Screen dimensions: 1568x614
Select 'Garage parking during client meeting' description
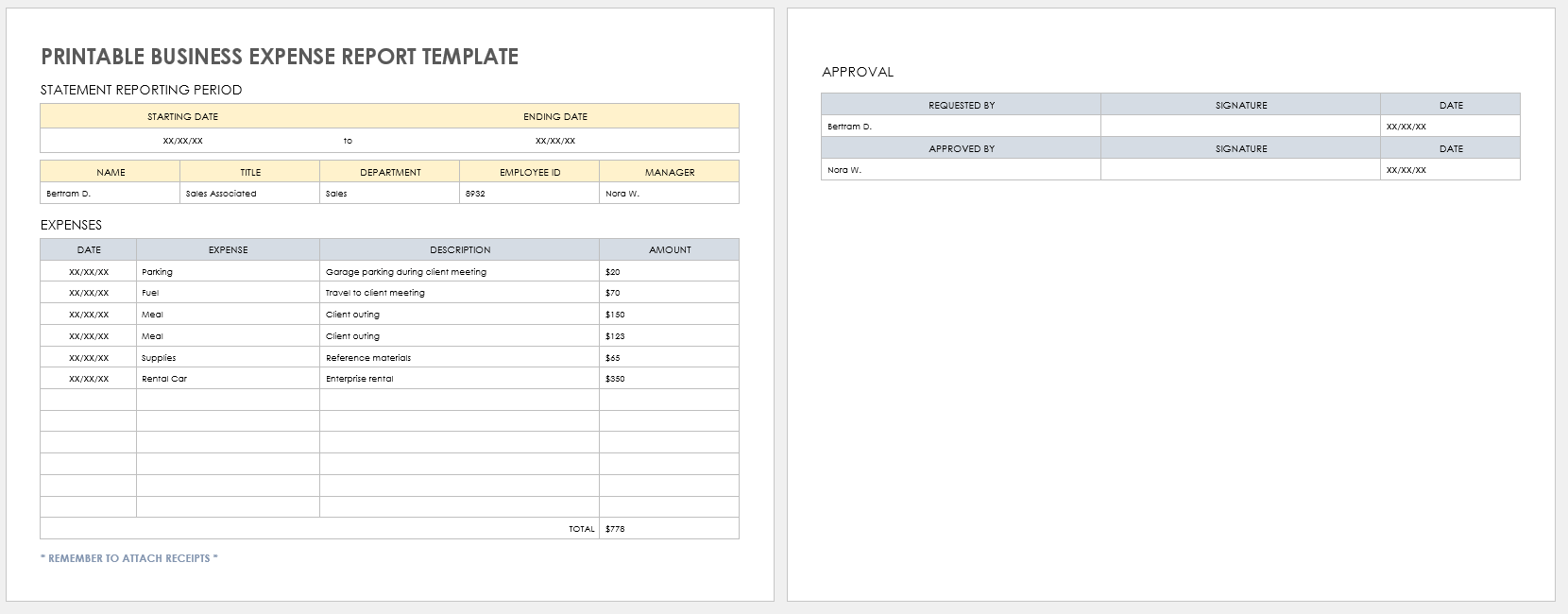[x=460, y=271]
